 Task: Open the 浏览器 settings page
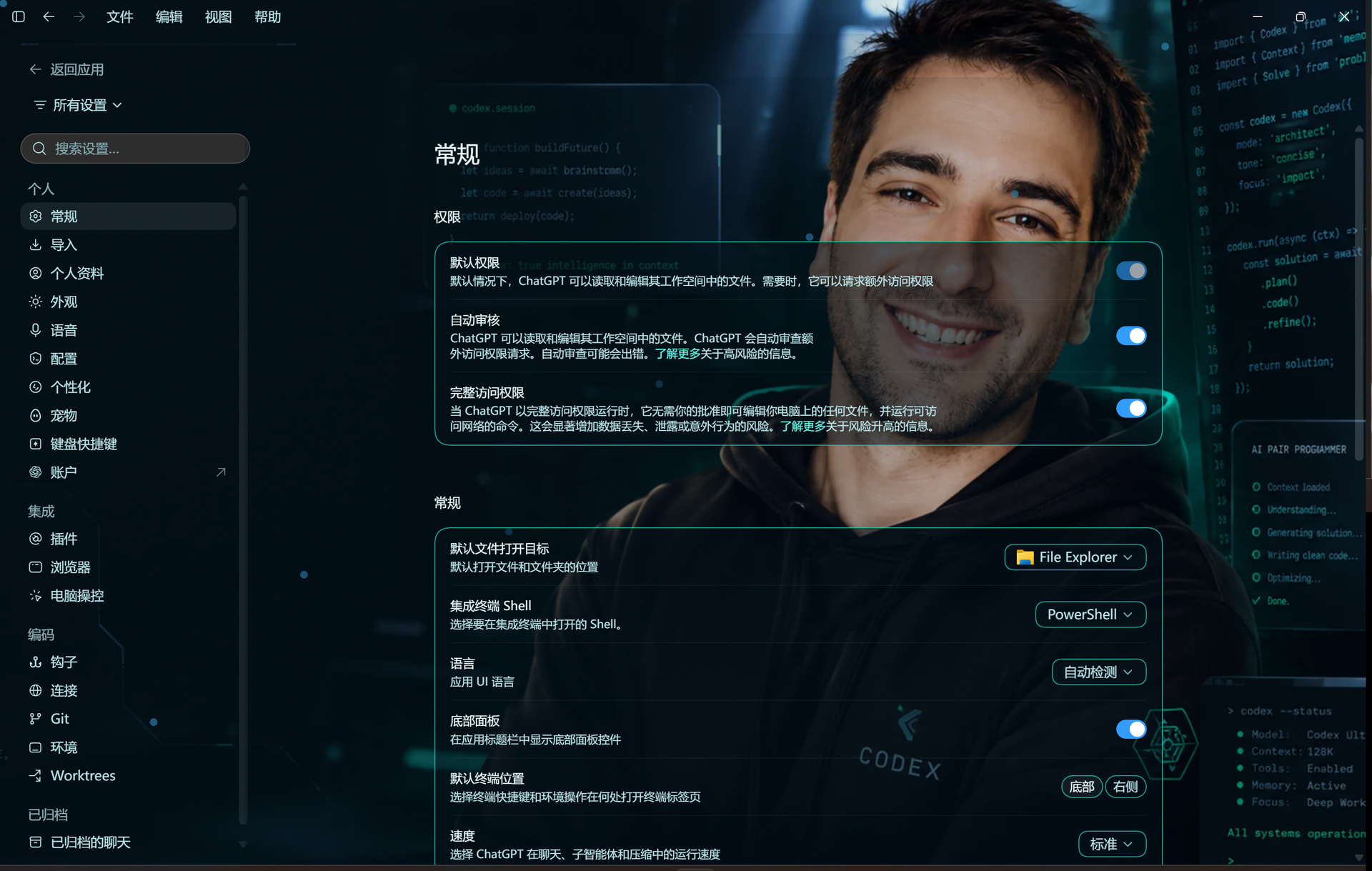128,567
